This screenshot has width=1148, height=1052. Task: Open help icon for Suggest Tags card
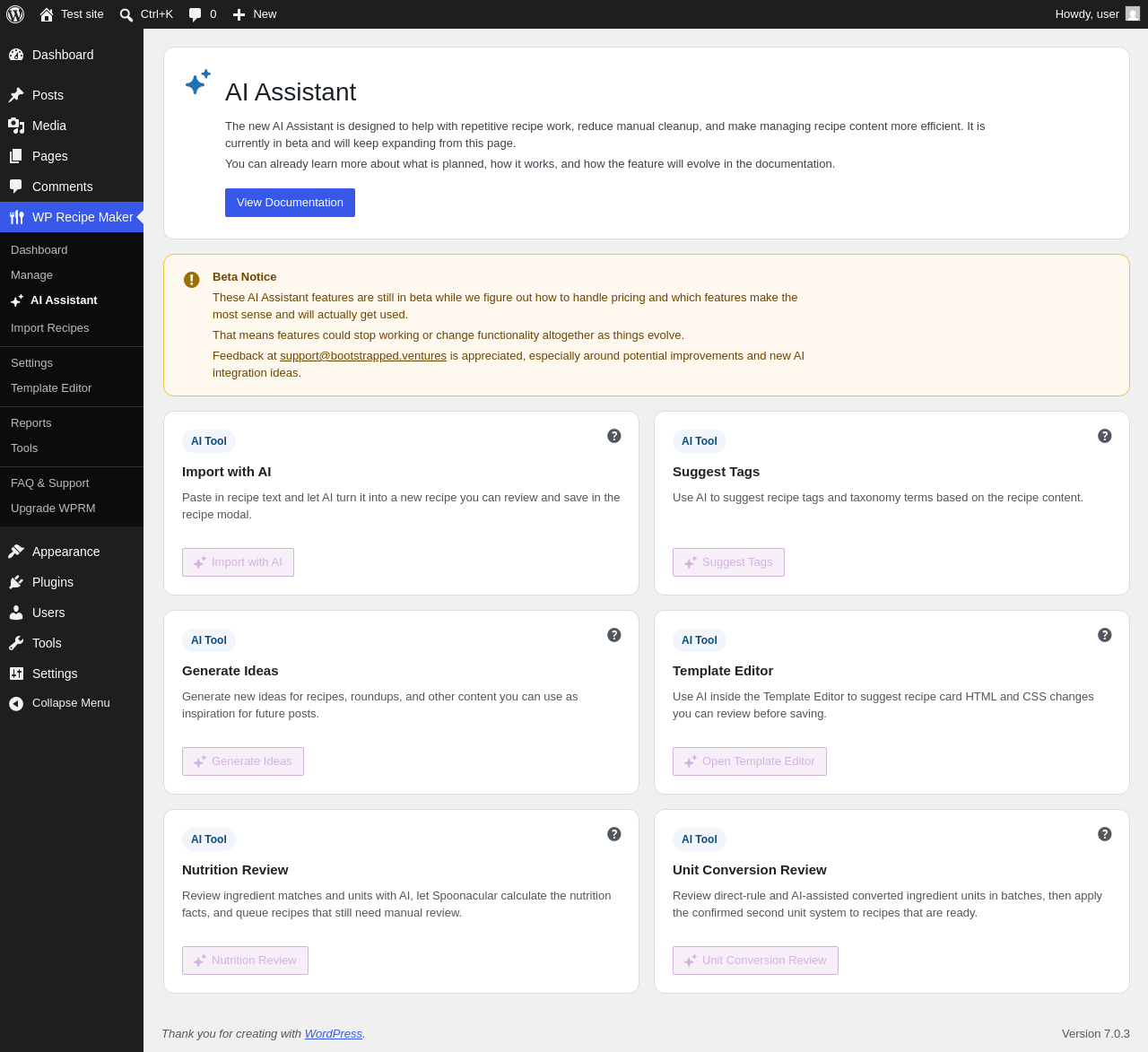(x=1105, y=436)
